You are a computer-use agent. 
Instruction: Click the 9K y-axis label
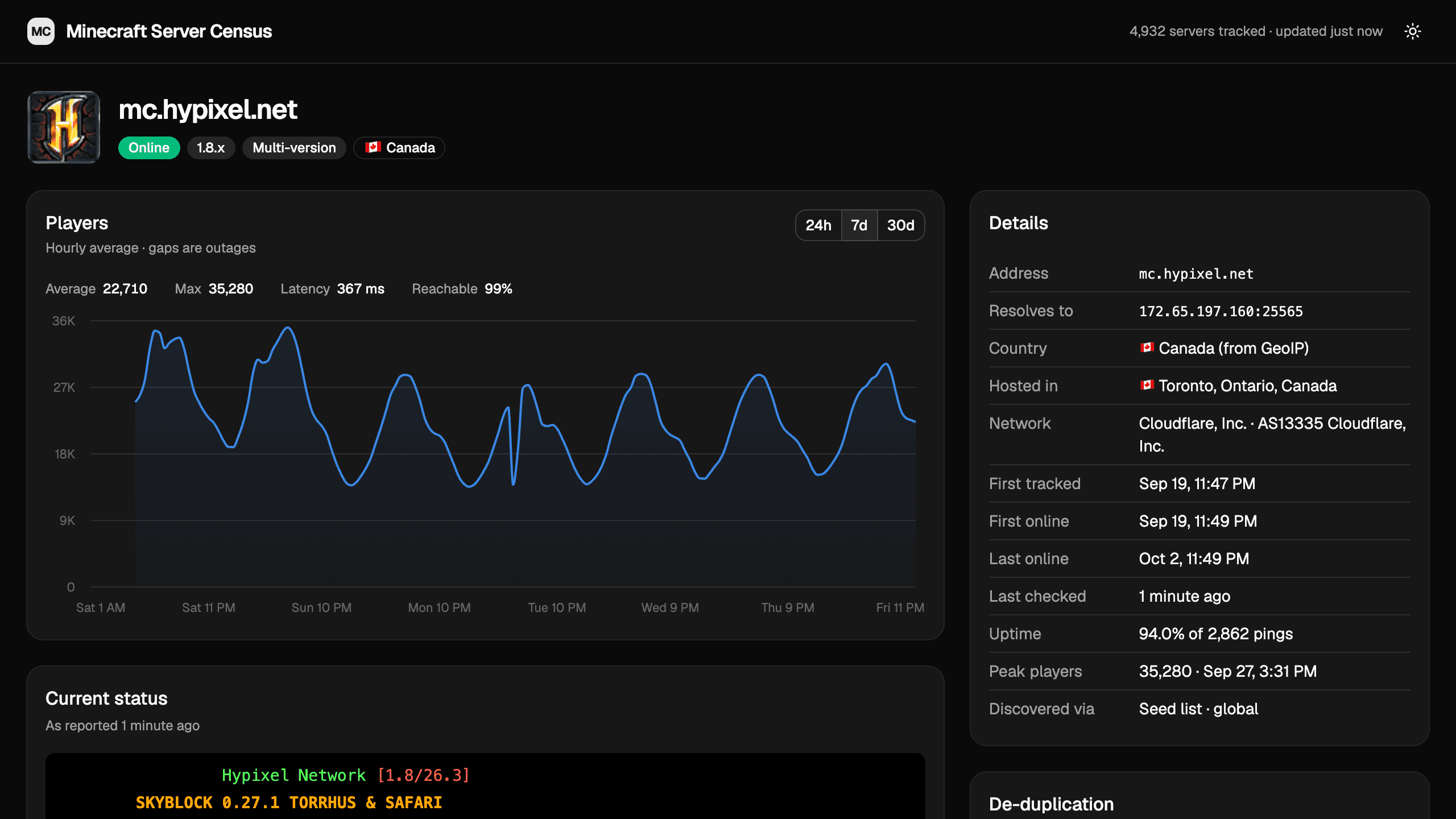(x=67, y=520)
